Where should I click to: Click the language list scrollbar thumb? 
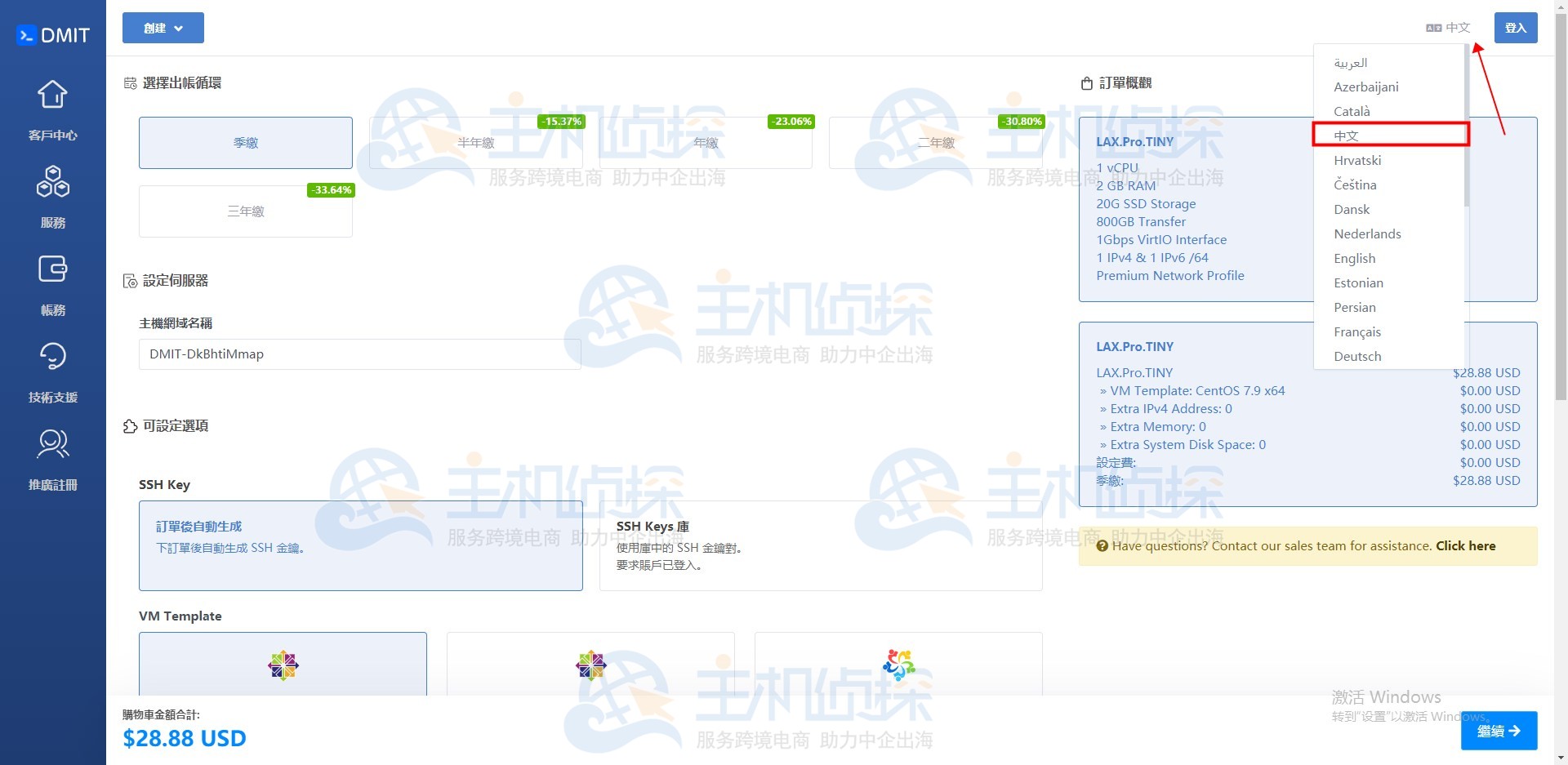pos(1467,122)
